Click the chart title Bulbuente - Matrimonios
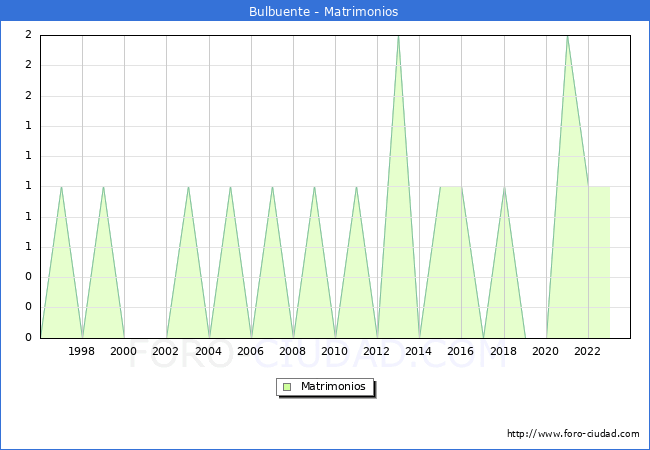Screen dimensions: 650x450 click(324, 12)
